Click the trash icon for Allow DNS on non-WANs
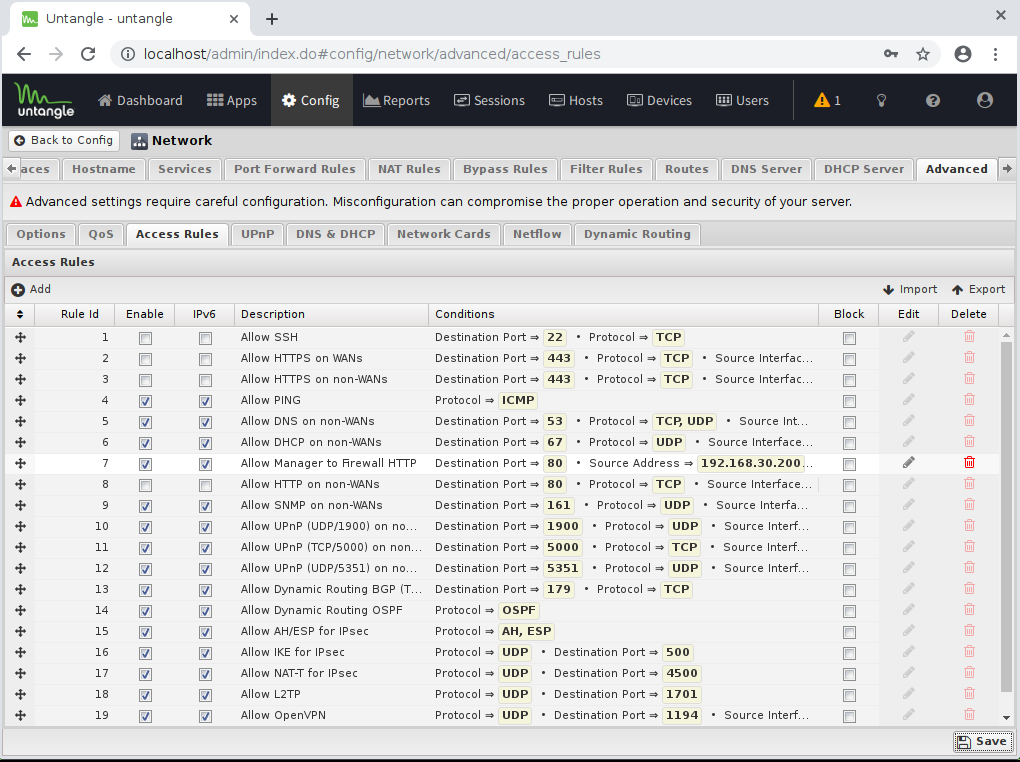This screenshot has width=1020, height=762. 969,420
